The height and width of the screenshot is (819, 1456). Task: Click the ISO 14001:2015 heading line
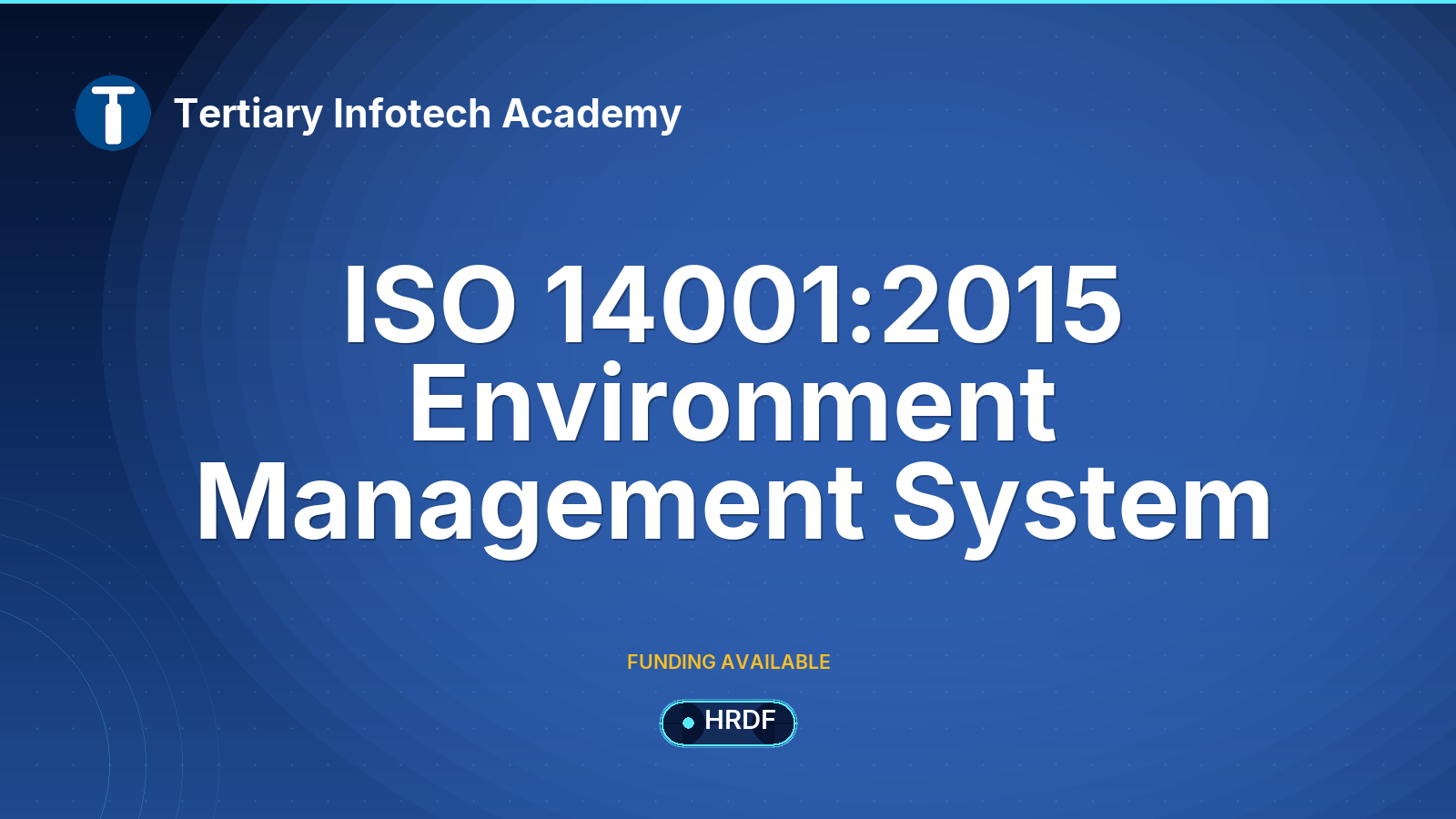point(732,305)
